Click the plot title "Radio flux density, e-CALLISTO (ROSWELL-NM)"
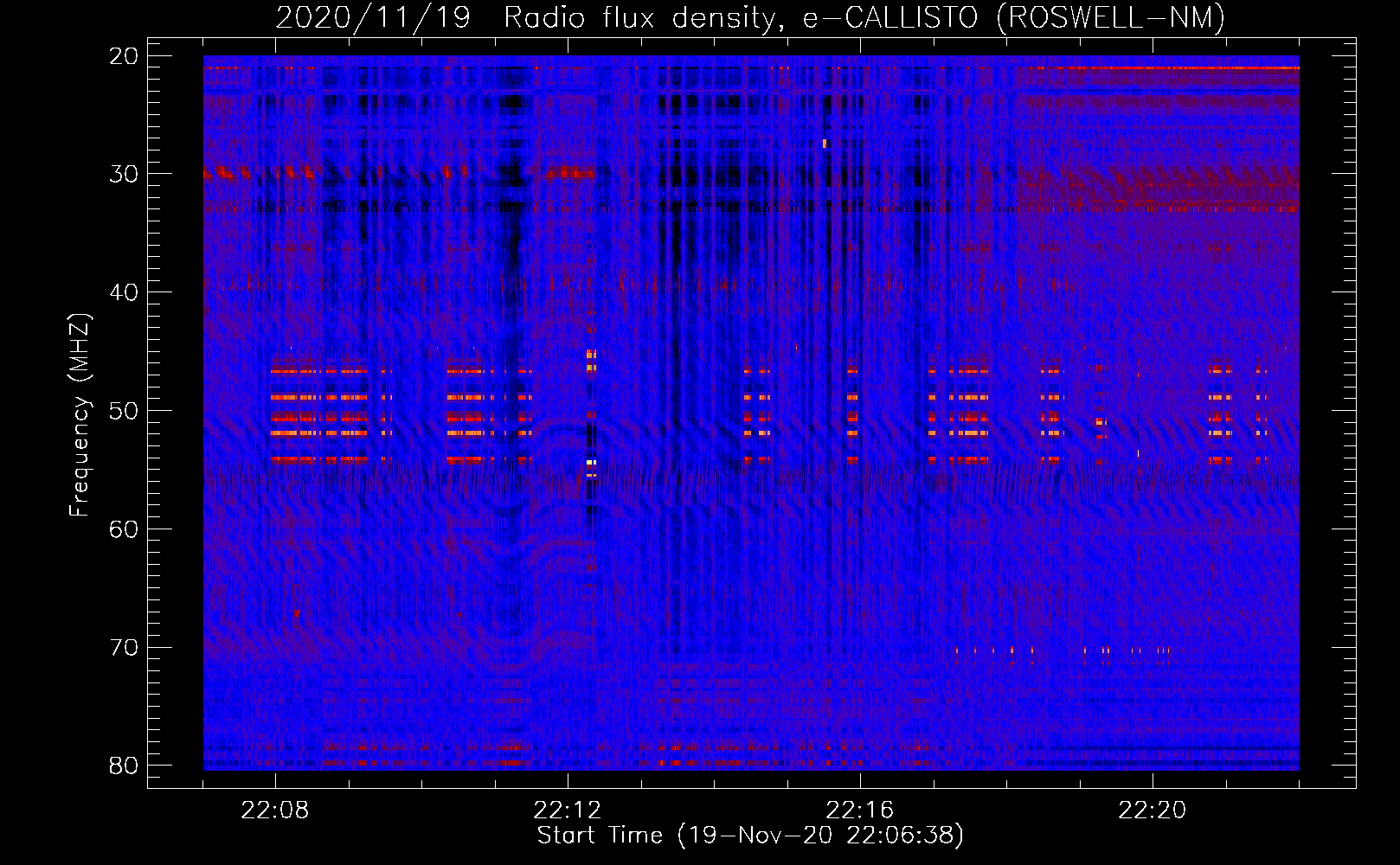Viewport: 1400px width, 865px height. [x=864, y=17]
